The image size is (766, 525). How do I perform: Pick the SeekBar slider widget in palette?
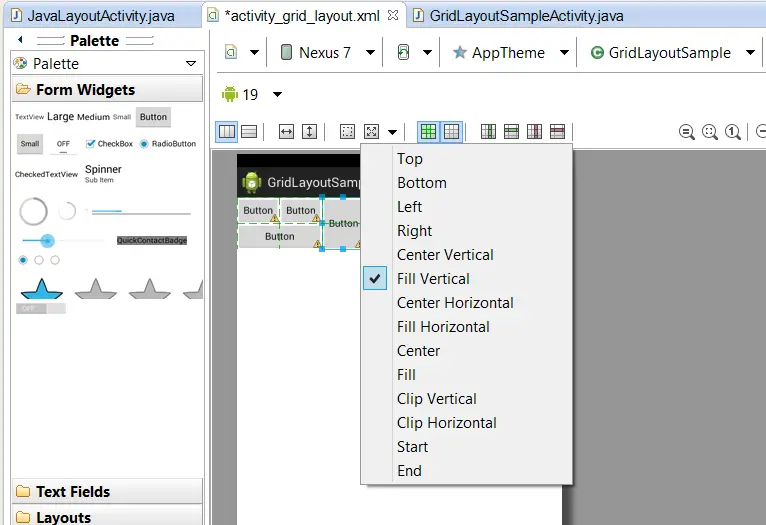64,240
